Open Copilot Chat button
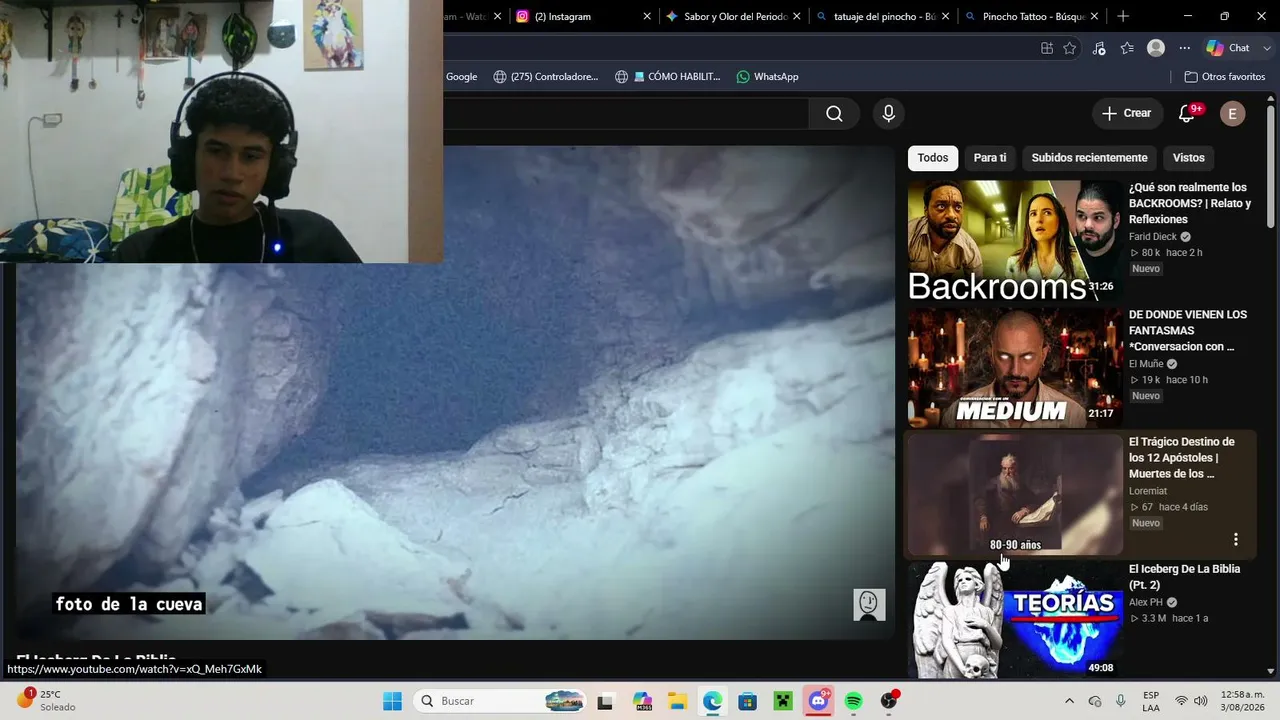Screen dimensions: 1280x720 (1228, 48)
